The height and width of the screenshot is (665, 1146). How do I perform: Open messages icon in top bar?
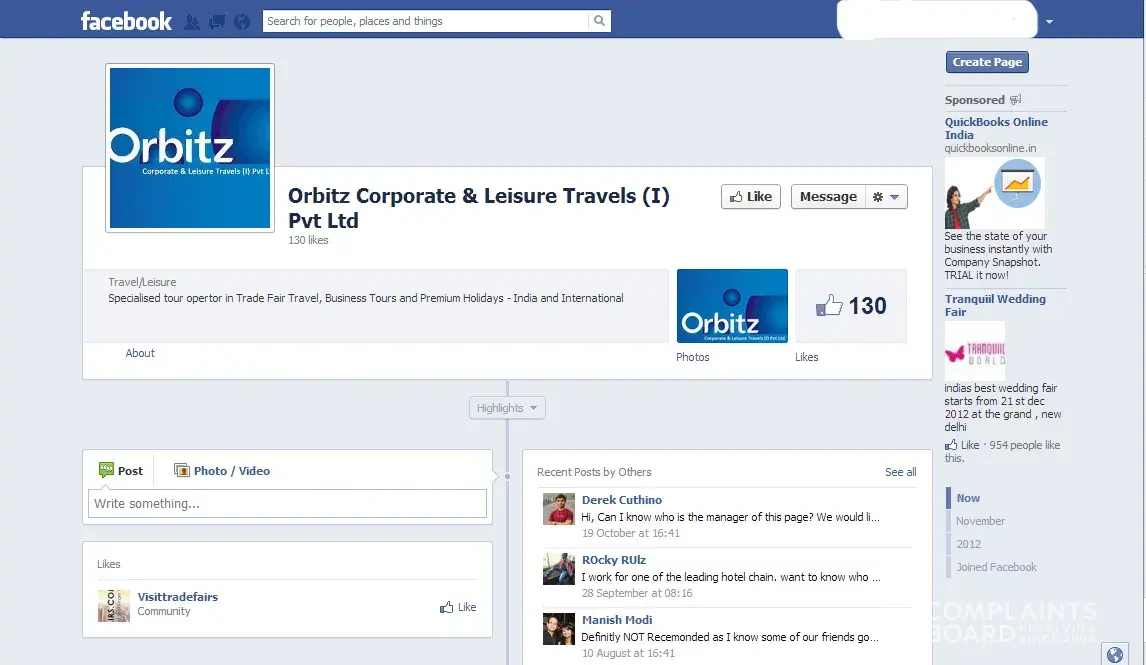point(216,22)
